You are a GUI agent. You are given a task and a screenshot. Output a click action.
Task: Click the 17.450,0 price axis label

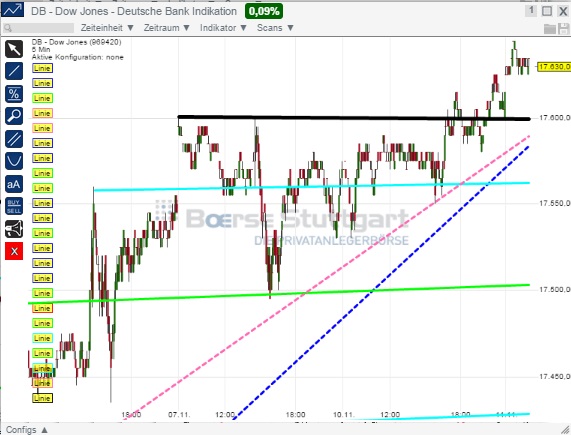point(554,376)
